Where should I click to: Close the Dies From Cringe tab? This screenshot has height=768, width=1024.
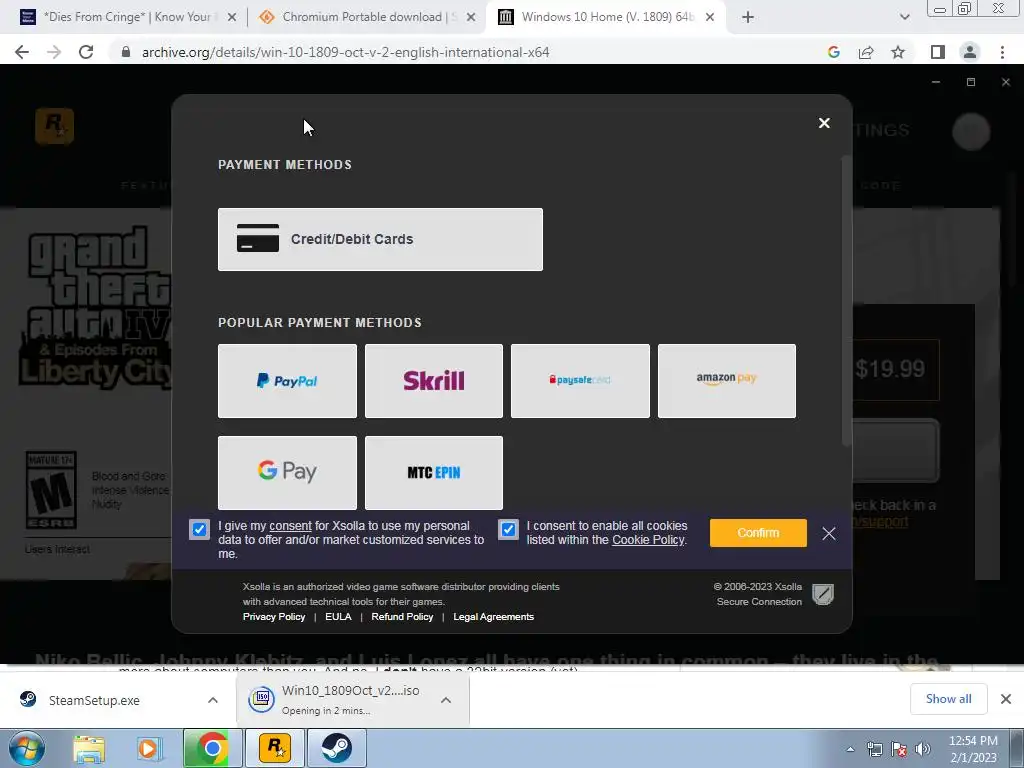click(232, 18)
